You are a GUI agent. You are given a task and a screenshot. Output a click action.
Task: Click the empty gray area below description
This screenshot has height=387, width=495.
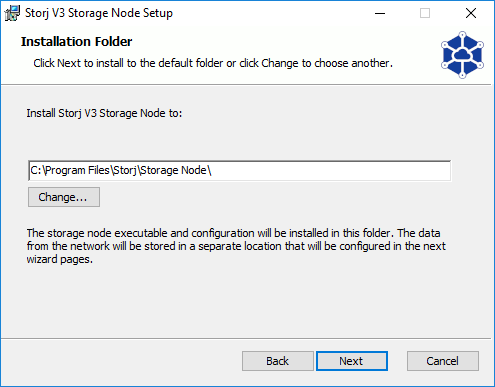pos(247,302)
